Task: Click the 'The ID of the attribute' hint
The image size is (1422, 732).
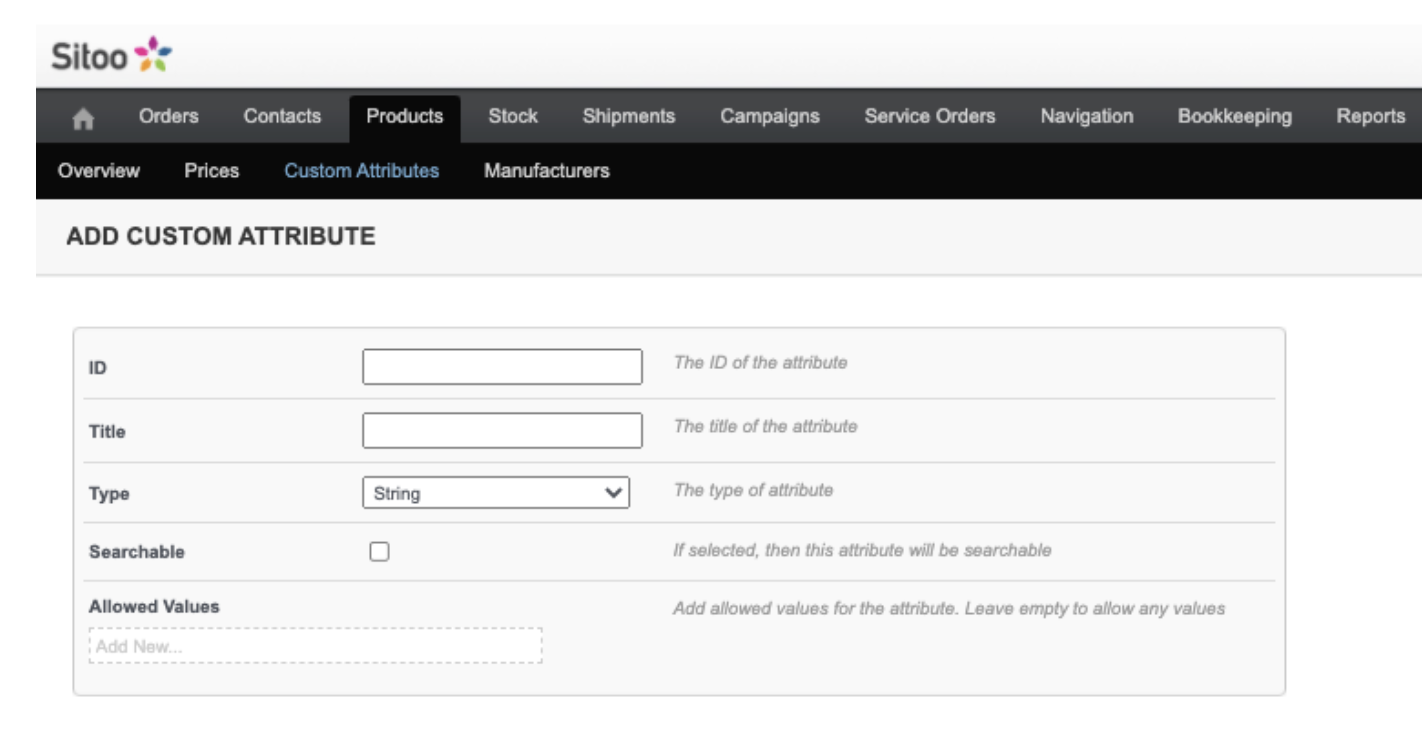Action: point(761,363)
